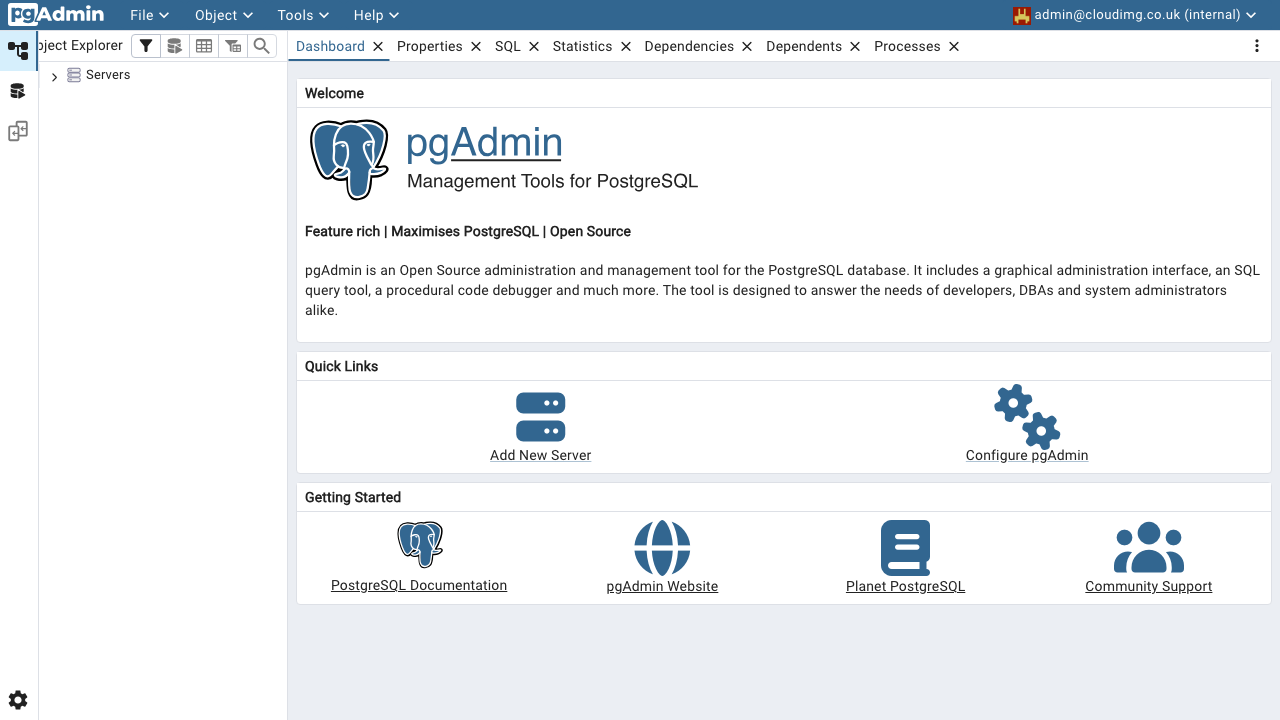Click the Configure pgAdmin link text
The width and height of the screenshot is (1280, 720).
click(1027, 455)
